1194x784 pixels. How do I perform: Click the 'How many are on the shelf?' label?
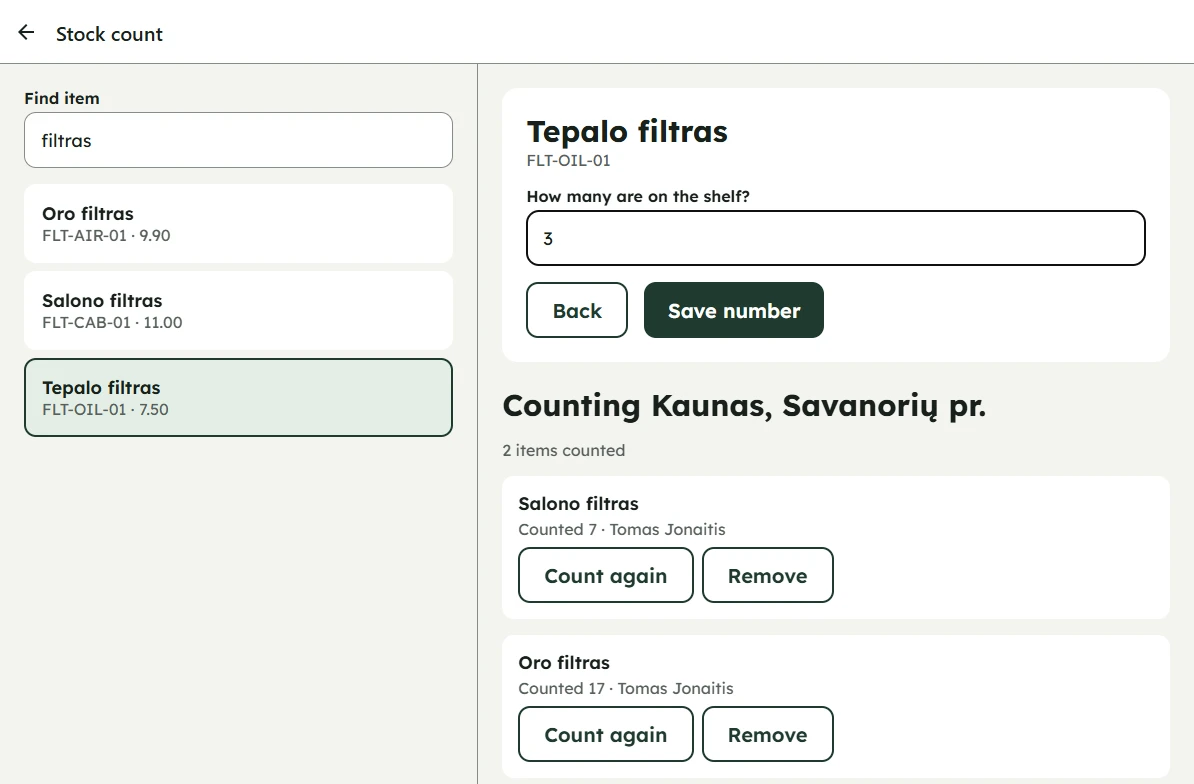click(638, 196)
